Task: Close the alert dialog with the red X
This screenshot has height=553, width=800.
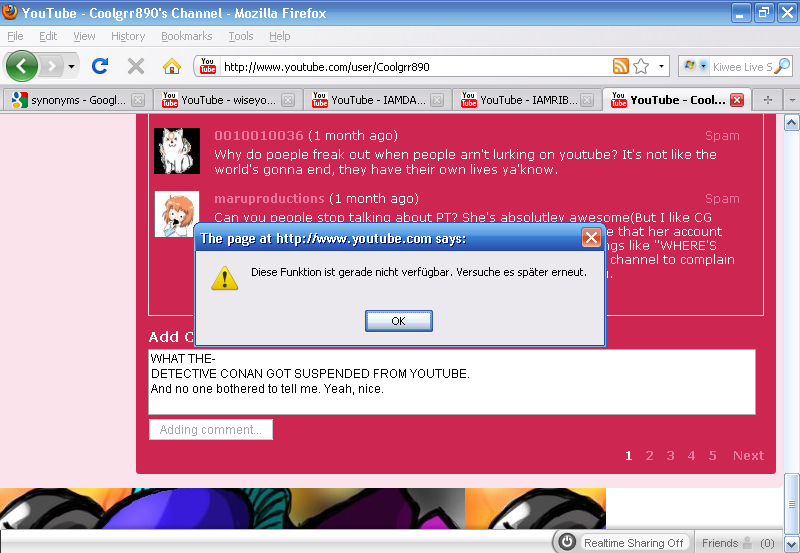Action: 591,238
